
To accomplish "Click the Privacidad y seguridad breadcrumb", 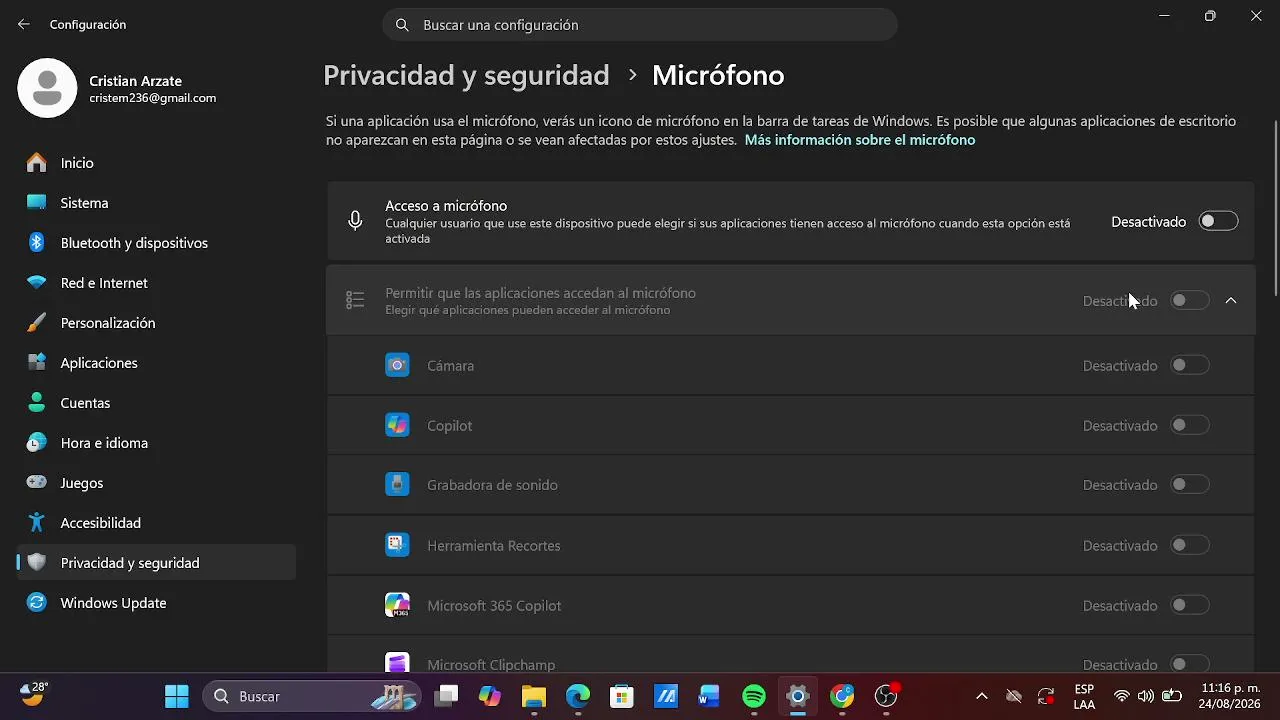I will pos(466,75).
